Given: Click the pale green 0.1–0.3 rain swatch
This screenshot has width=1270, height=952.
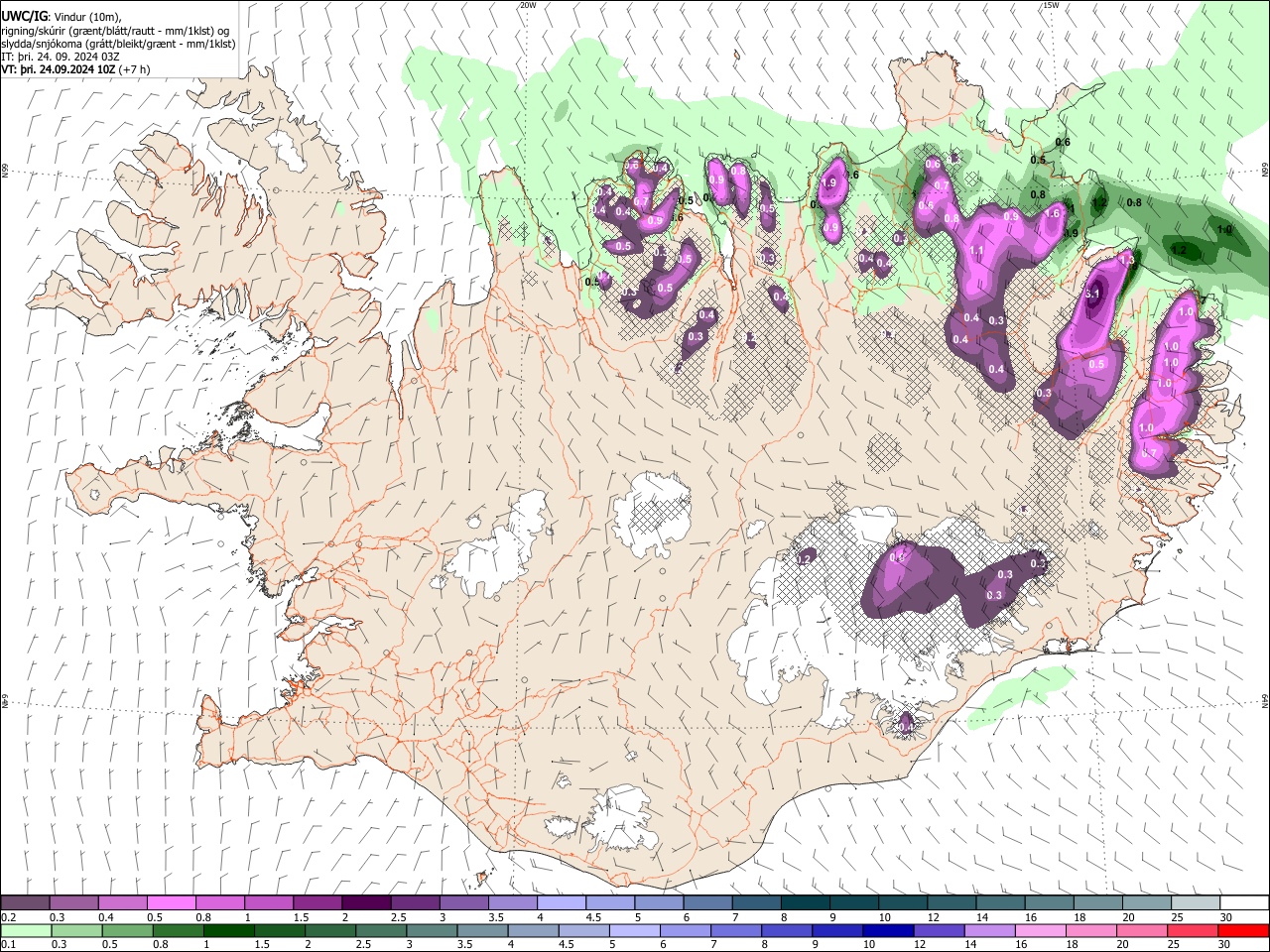Looking at the screenshot, I should pos(26,930).
